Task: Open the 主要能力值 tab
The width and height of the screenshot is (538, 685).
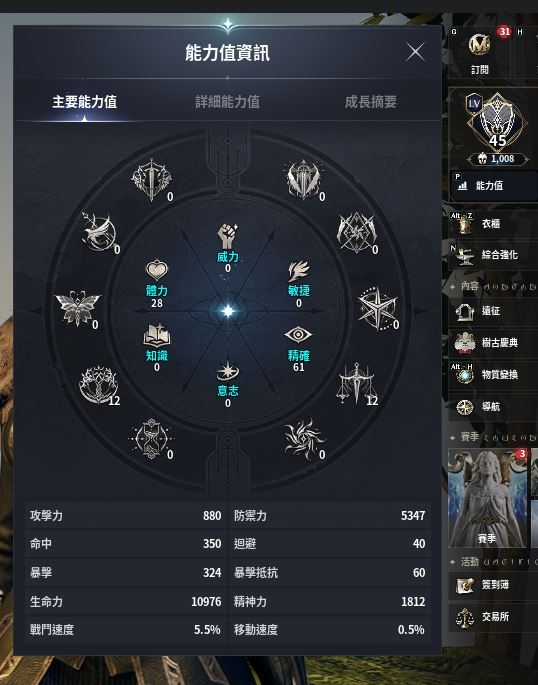Action: [84, 102]
